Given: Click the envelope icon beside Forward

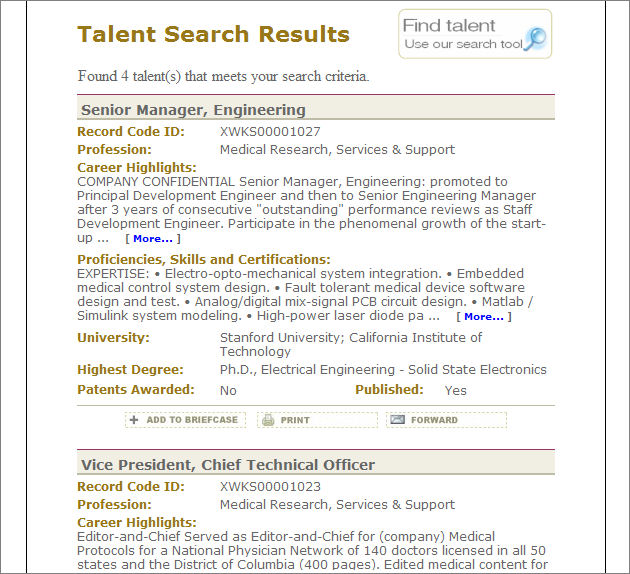Looking at the screenshot, I should pyautogui.click(x=397, y=419).
